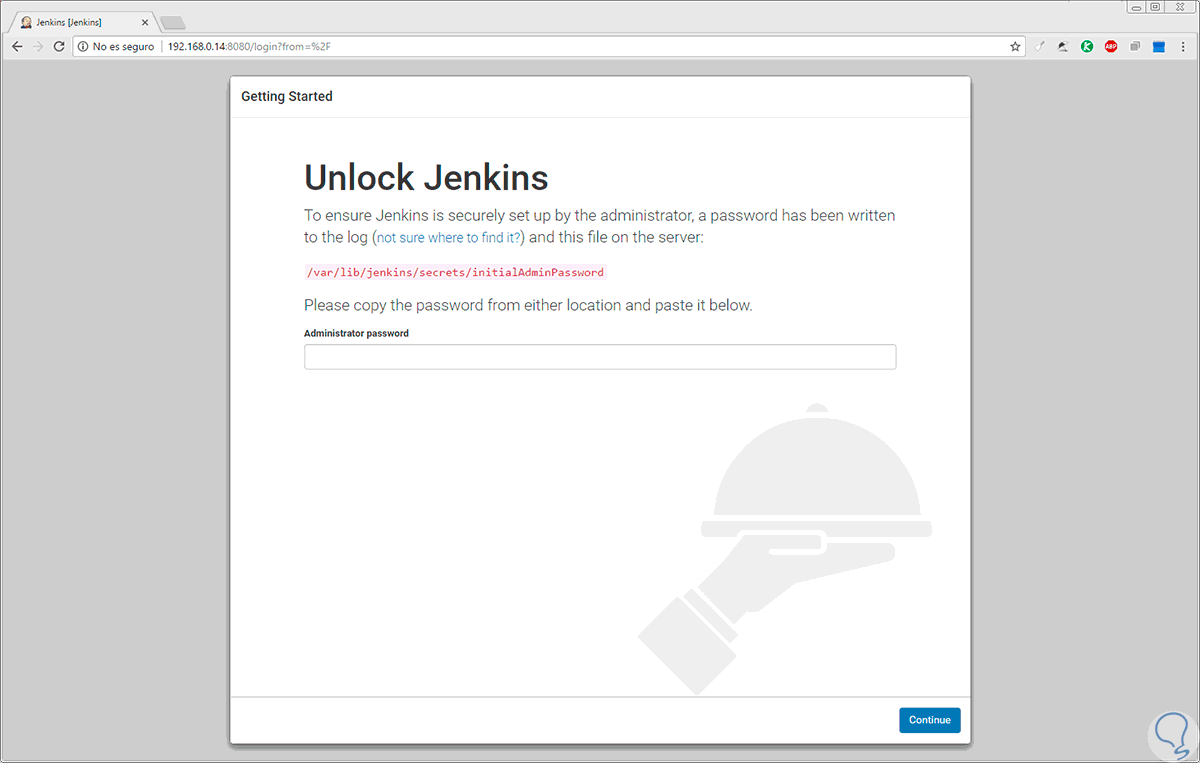Open the 'not sure where to find it?' link
The width and height of the screenshot is (1200, 763).
click(x=449, y=238)
